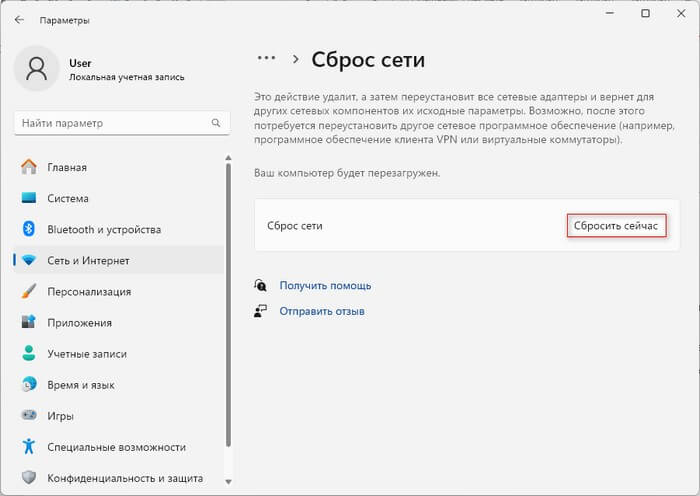Screen dimensions: 700x496
Task: Click the Главная home icon
Action: click(29, 167)
